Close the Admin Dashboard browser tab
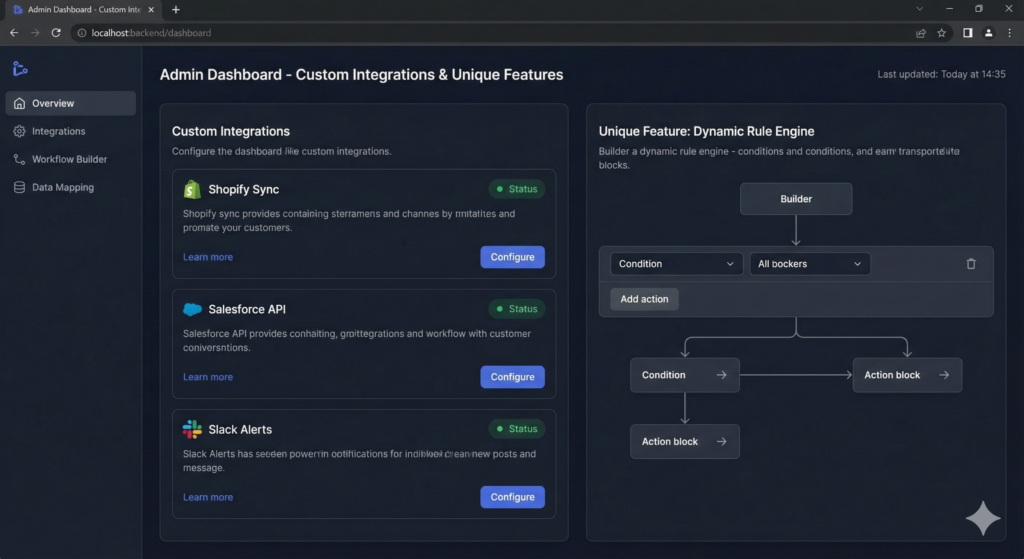 click(151, 10)
